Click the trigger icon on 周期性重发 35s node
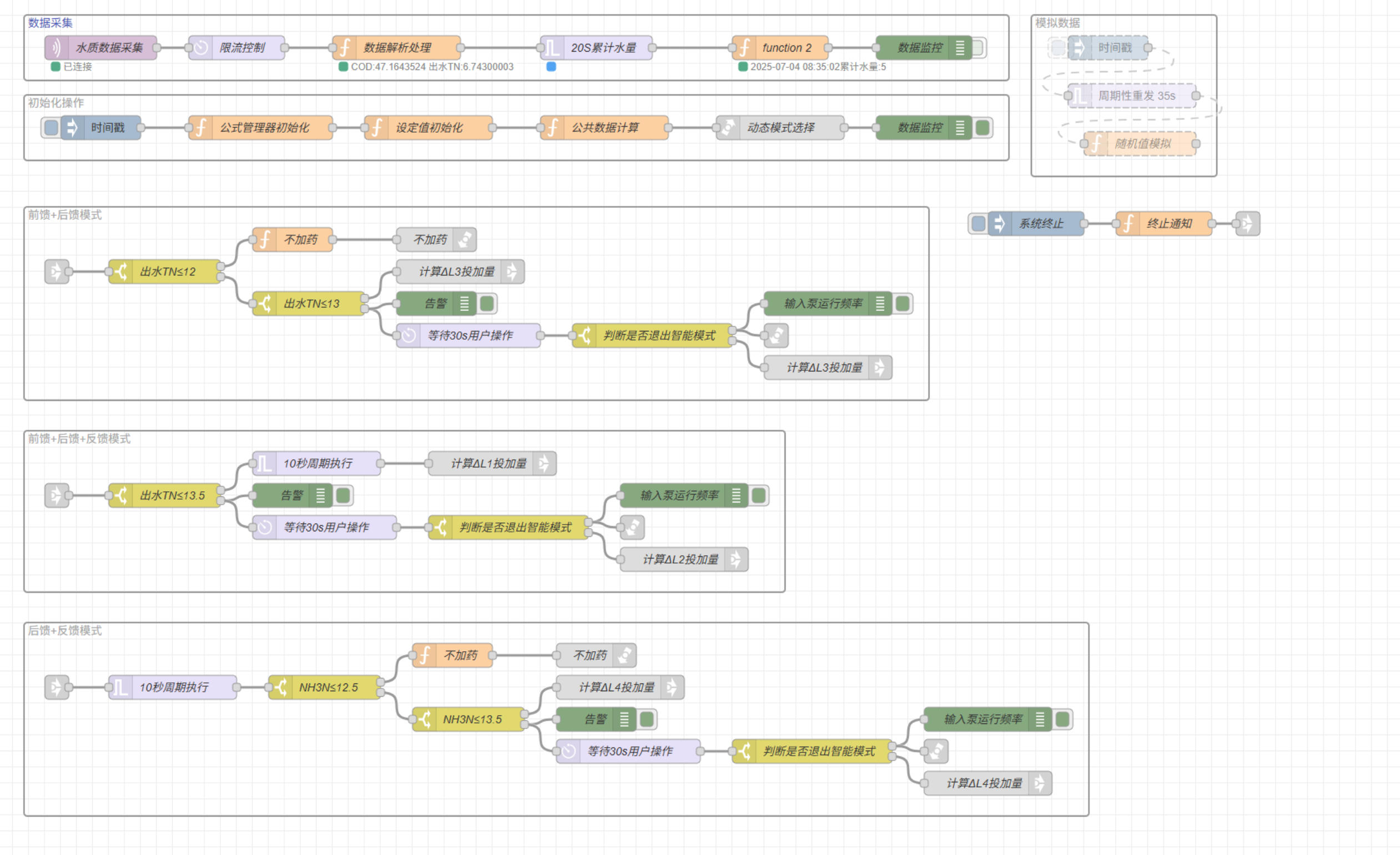1400x855 pixels. coord(1080,96)
